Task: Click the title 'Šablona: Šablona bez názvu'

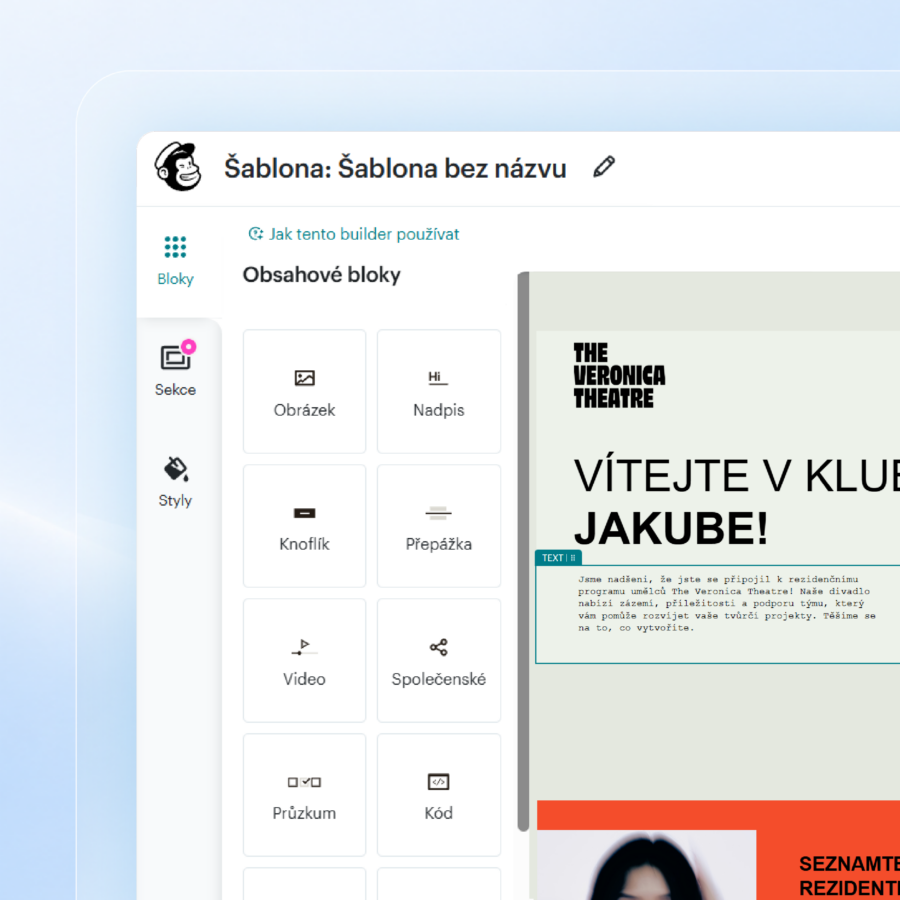Action: coord(395,168)
